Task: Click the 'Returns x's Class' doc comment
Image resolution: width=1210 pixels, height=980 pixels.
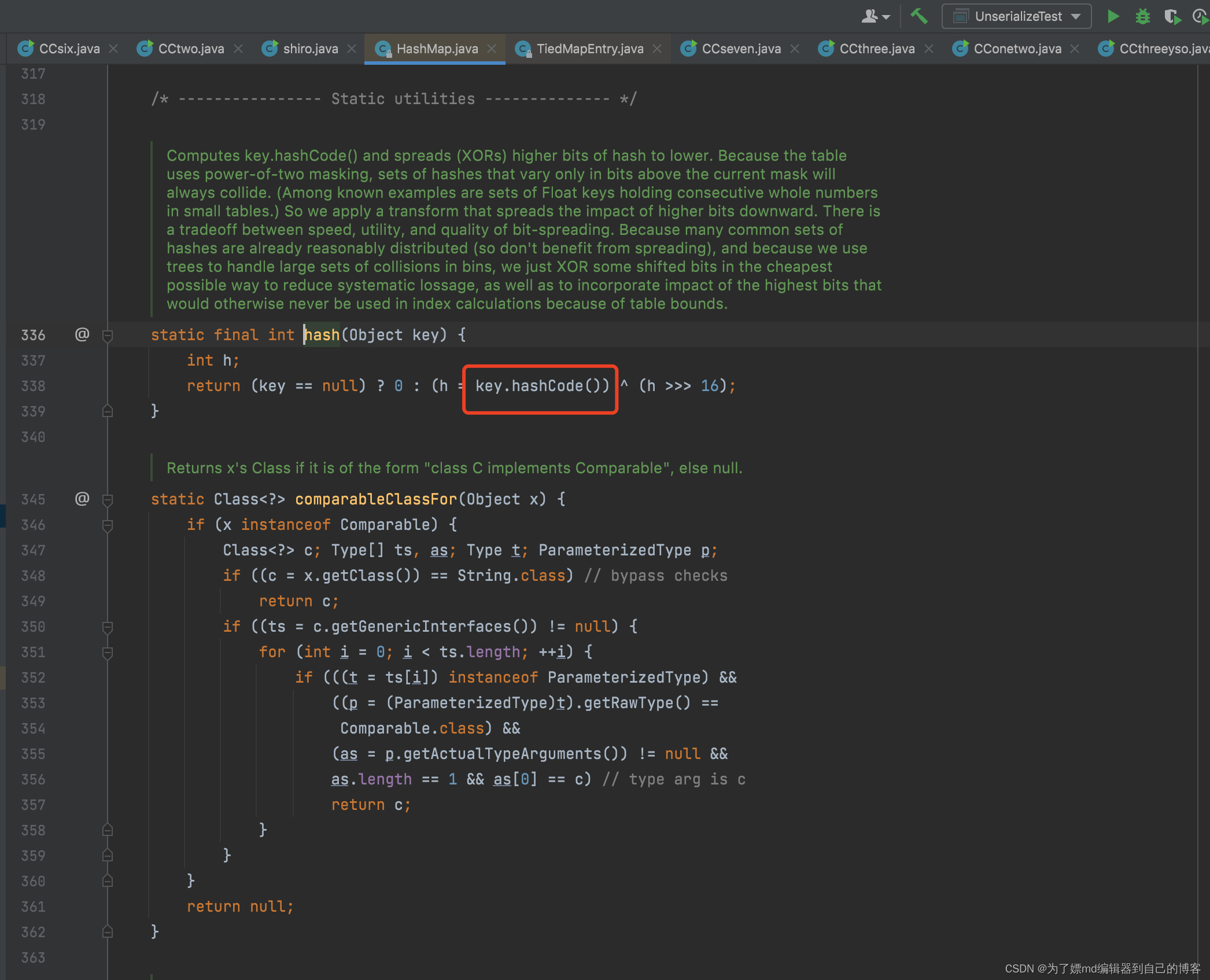Action: [x=454, y=468]
